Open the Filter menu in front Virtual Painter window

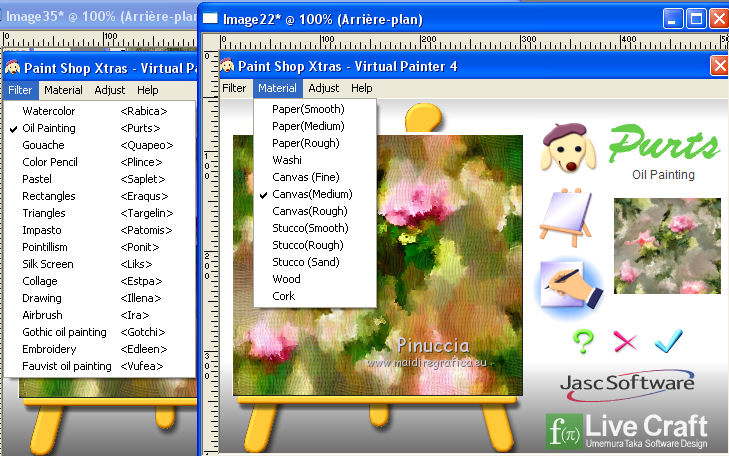[234, 88]
